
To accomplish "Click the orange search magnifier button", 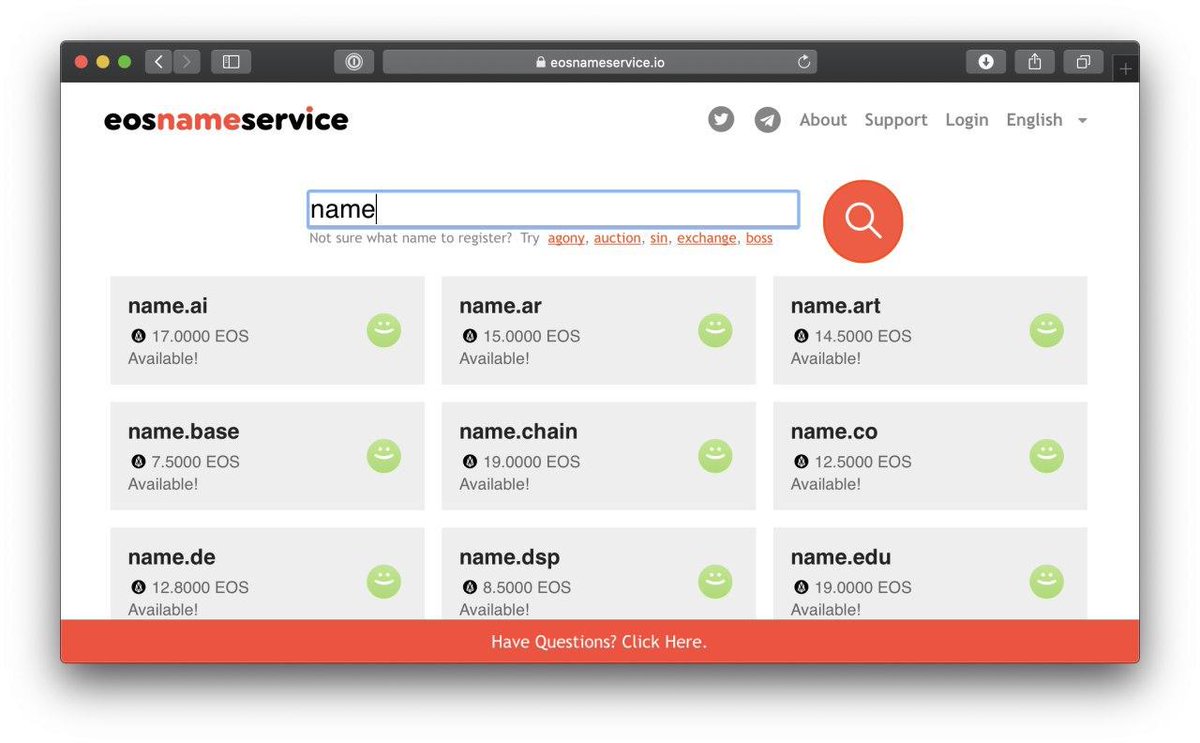I will [x=863, y=221].
